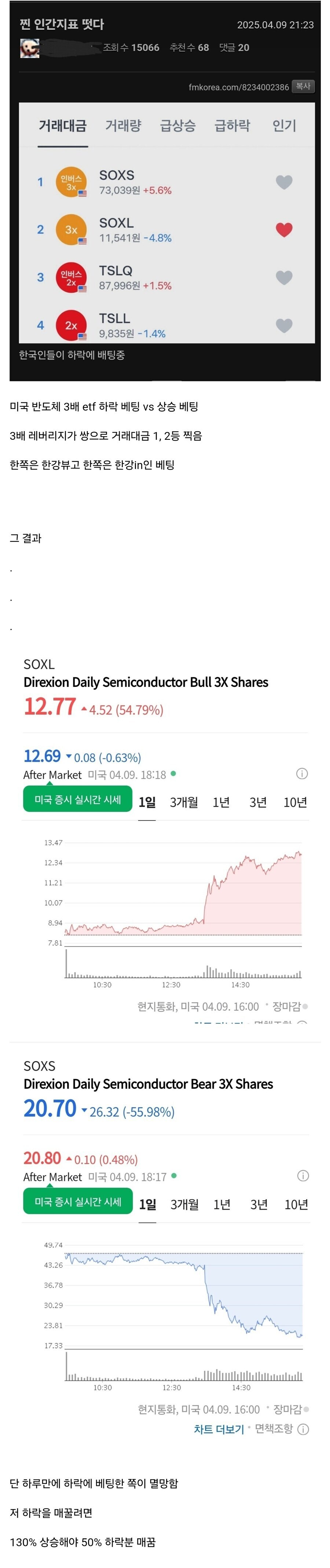This screenshot has height=1568, width=330.
Task: Select 3개월 range on SOXL chart
Action: (184, 802)
